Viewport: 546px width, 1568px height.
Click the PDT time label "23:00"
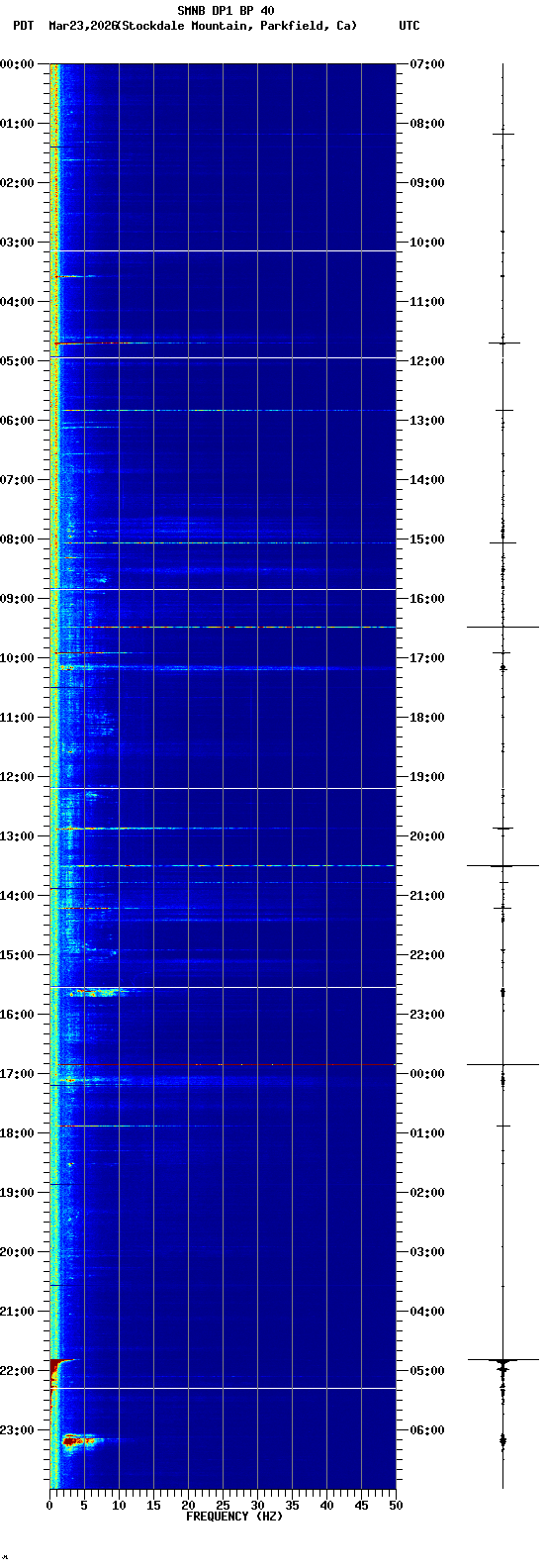click(x=17, y=1430)
